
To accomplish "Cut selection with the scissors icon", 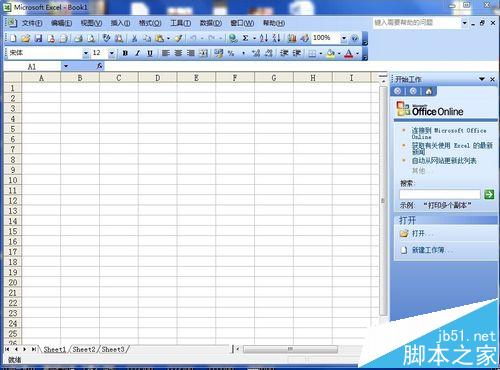I will click(x=134, y=38).
